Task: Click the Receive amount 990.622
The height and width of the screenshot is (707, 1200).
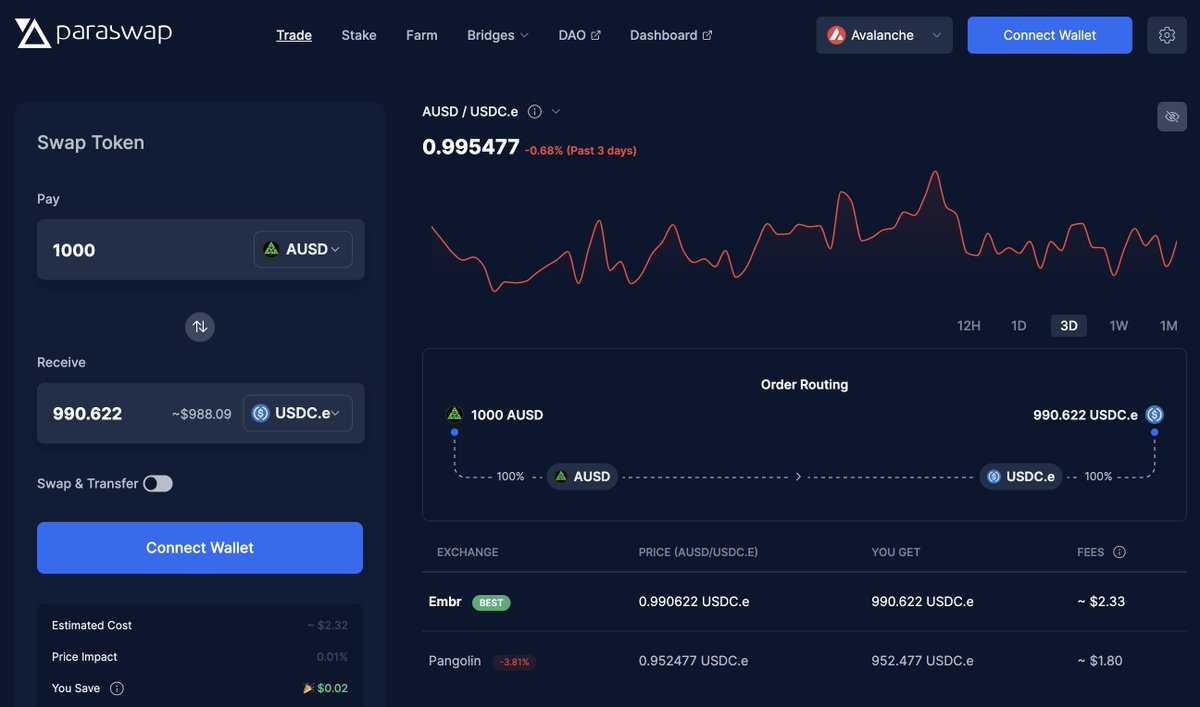Action: point(88,414)
